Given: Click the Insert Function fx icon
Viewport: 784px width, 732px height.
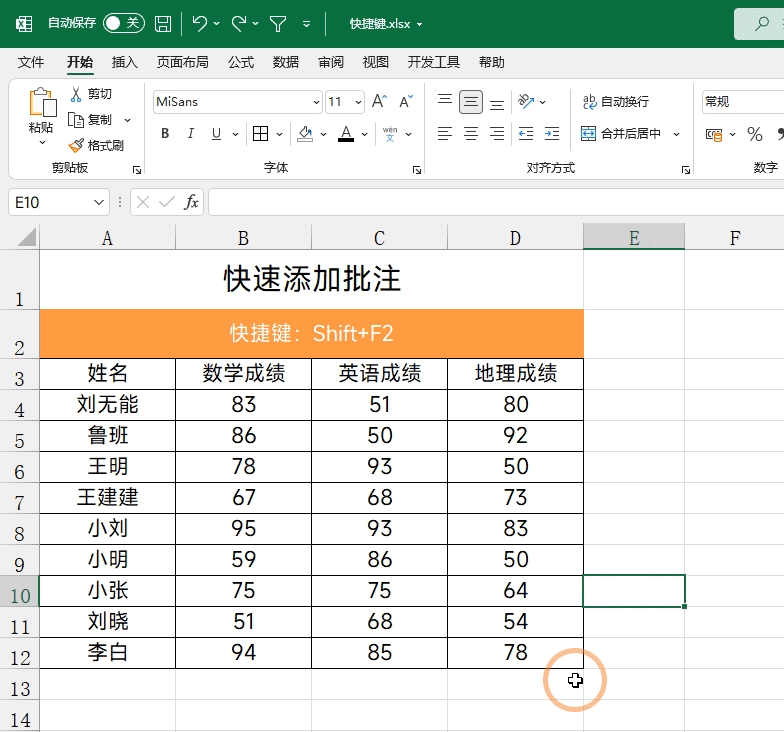Looking at the screenshot, I should click(192, 202).
